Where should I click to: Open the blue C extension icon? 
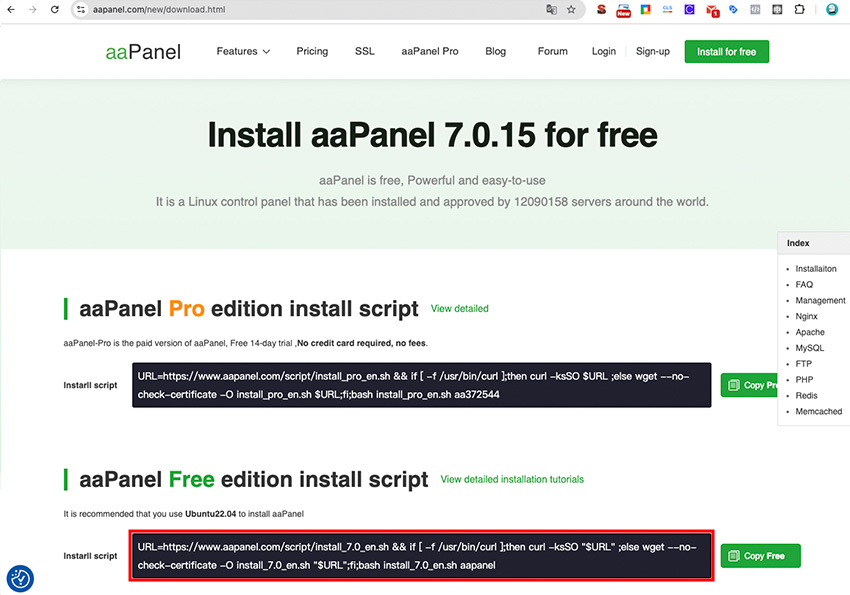(x=689, y=9)
